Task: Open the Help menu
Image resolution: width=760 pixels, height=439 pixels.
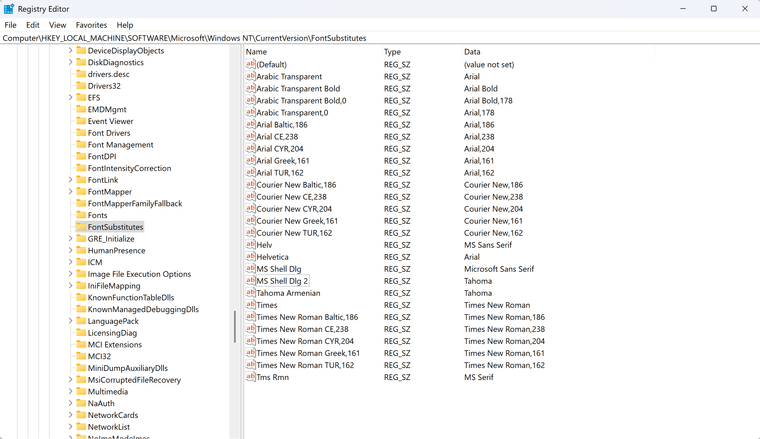Action: (x=125, y=25)
